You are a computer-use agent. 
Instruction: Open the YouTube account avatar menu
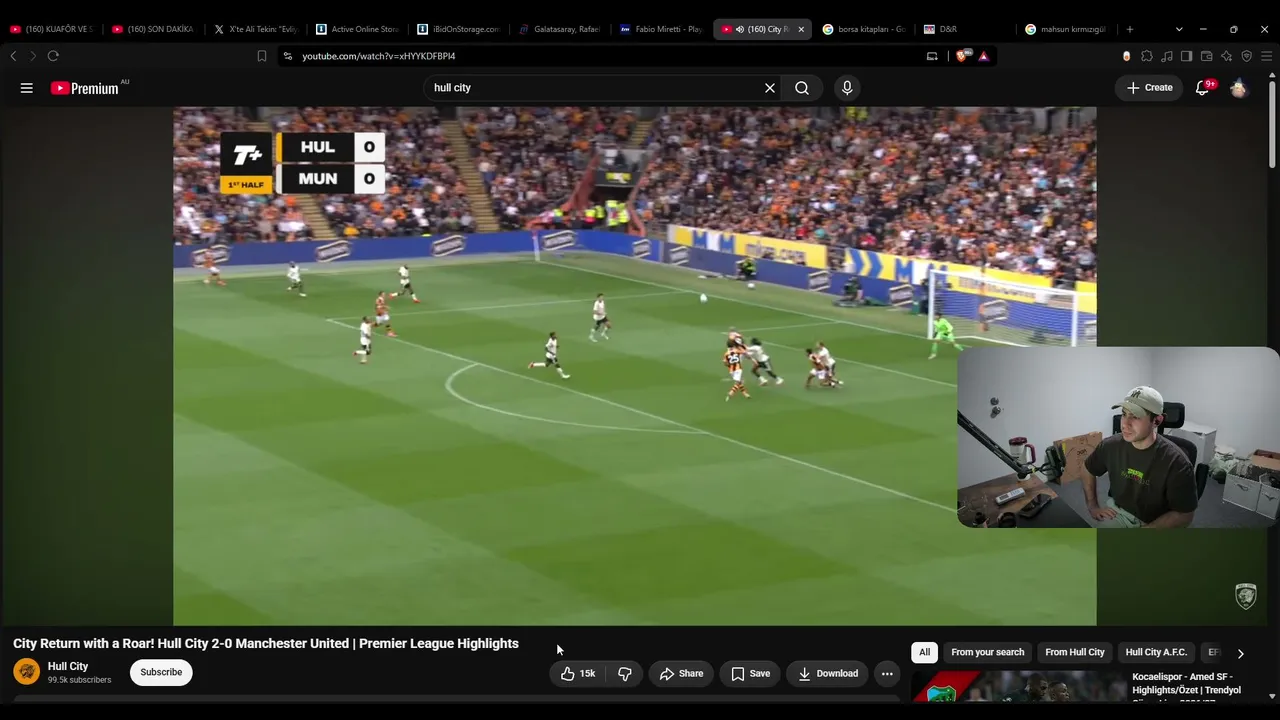1239,88
